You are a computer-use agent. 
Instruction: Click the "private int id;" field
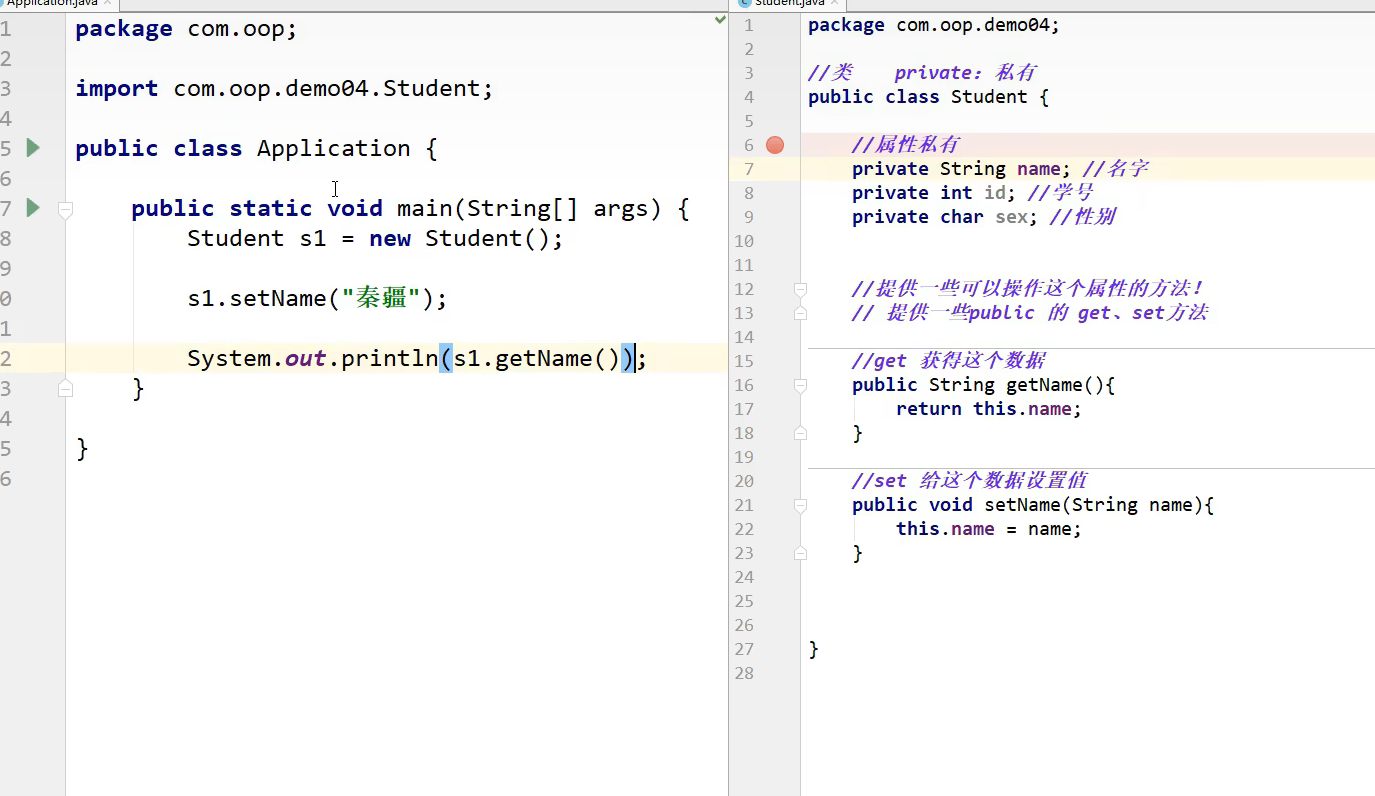click(934, 193)
